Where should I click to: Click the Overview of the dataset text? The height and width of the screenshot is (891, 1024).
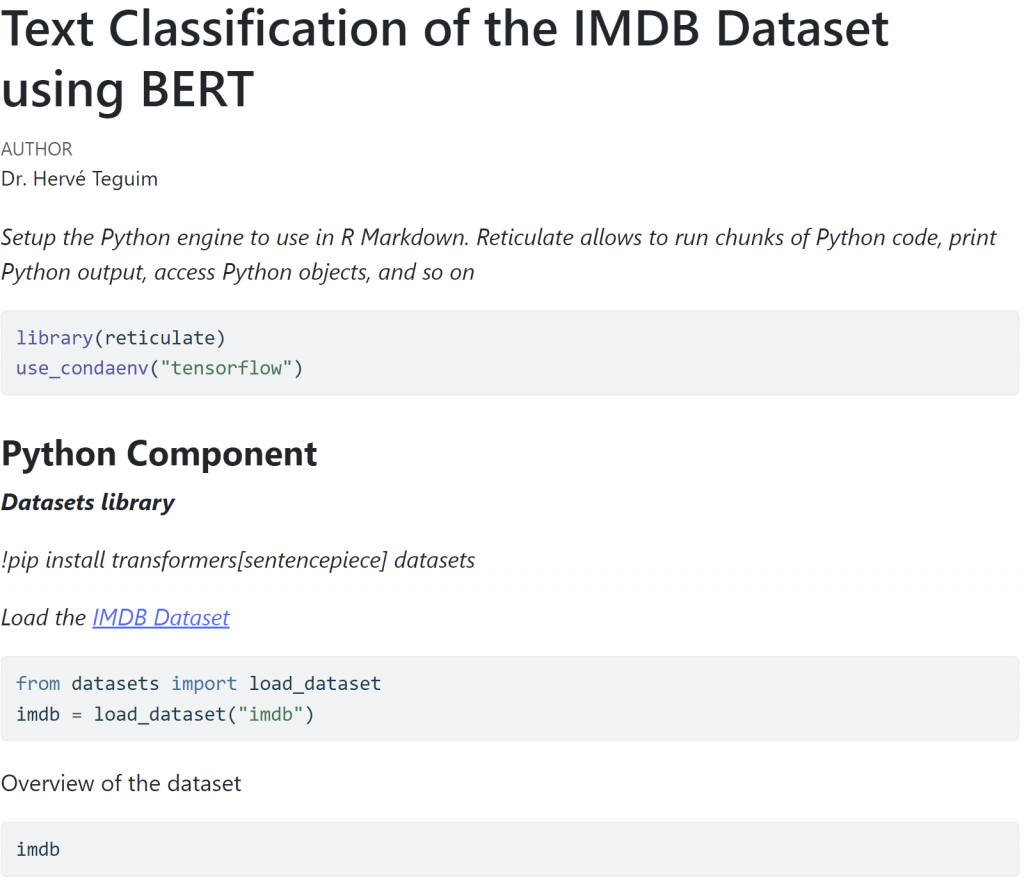click(121, 783)
